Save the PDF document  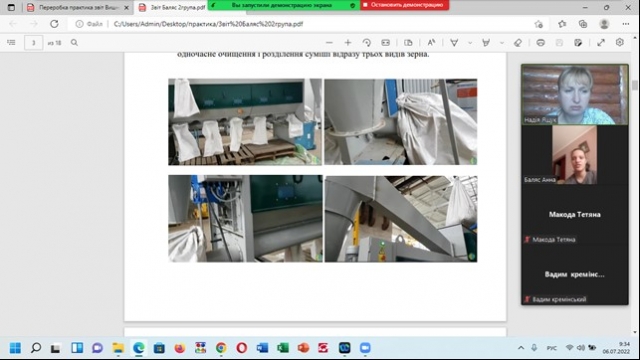559,42
